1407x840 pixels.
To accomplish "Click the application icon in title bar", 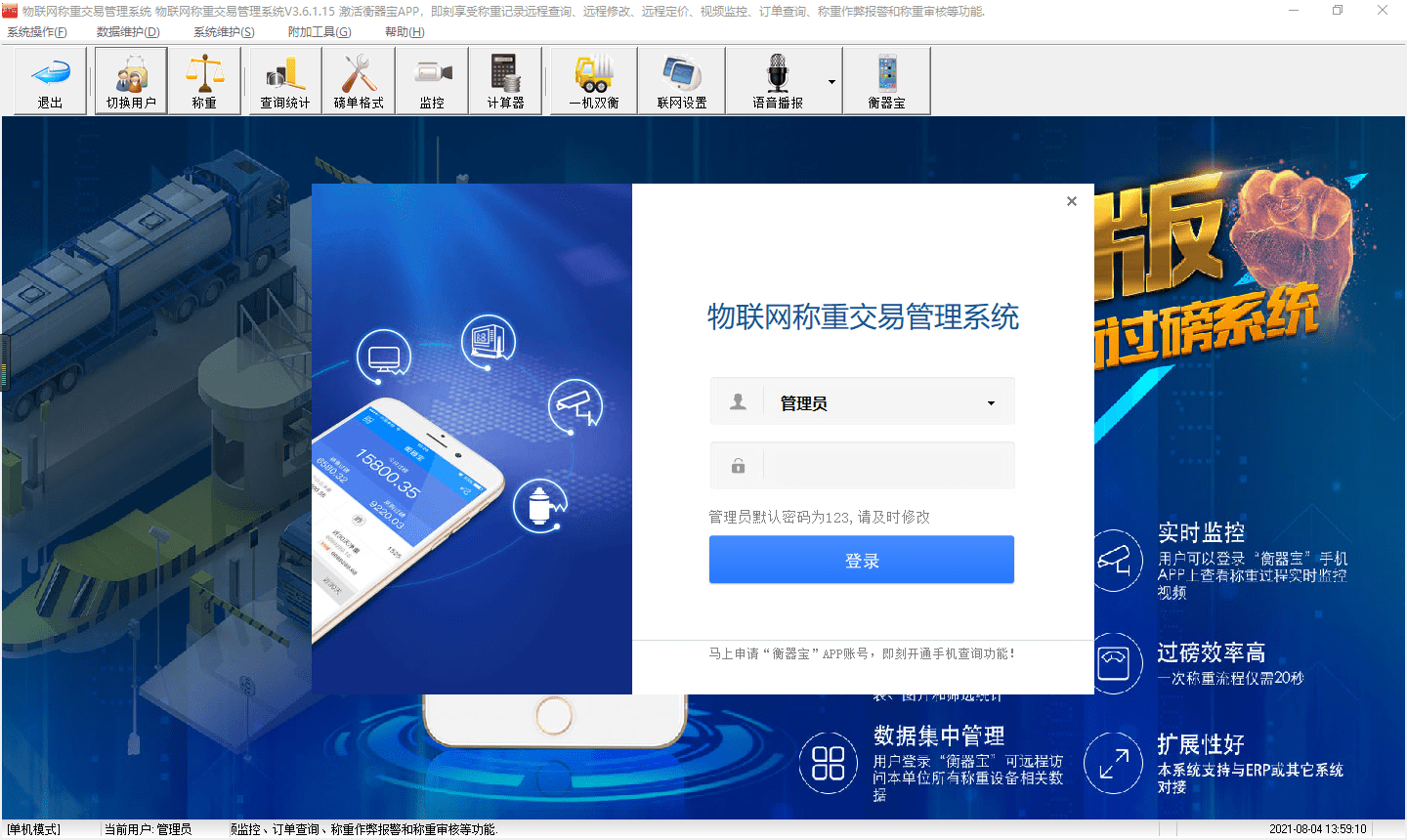I will [10, 11].
